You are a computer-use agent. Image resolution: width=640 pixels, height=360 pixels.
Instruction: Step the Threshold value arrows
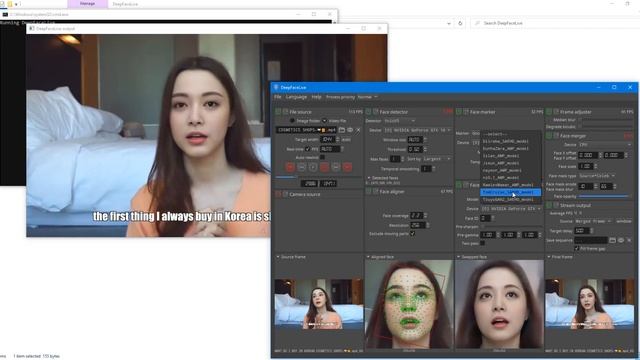[425, 149]
